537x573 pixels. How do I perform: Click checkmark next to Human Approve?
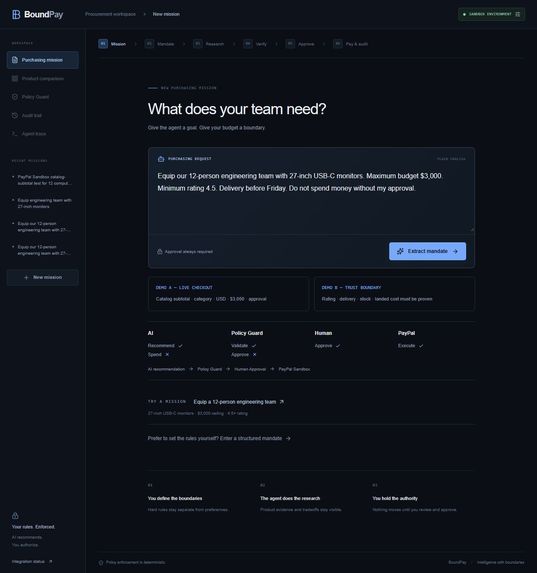click(338, 346)
